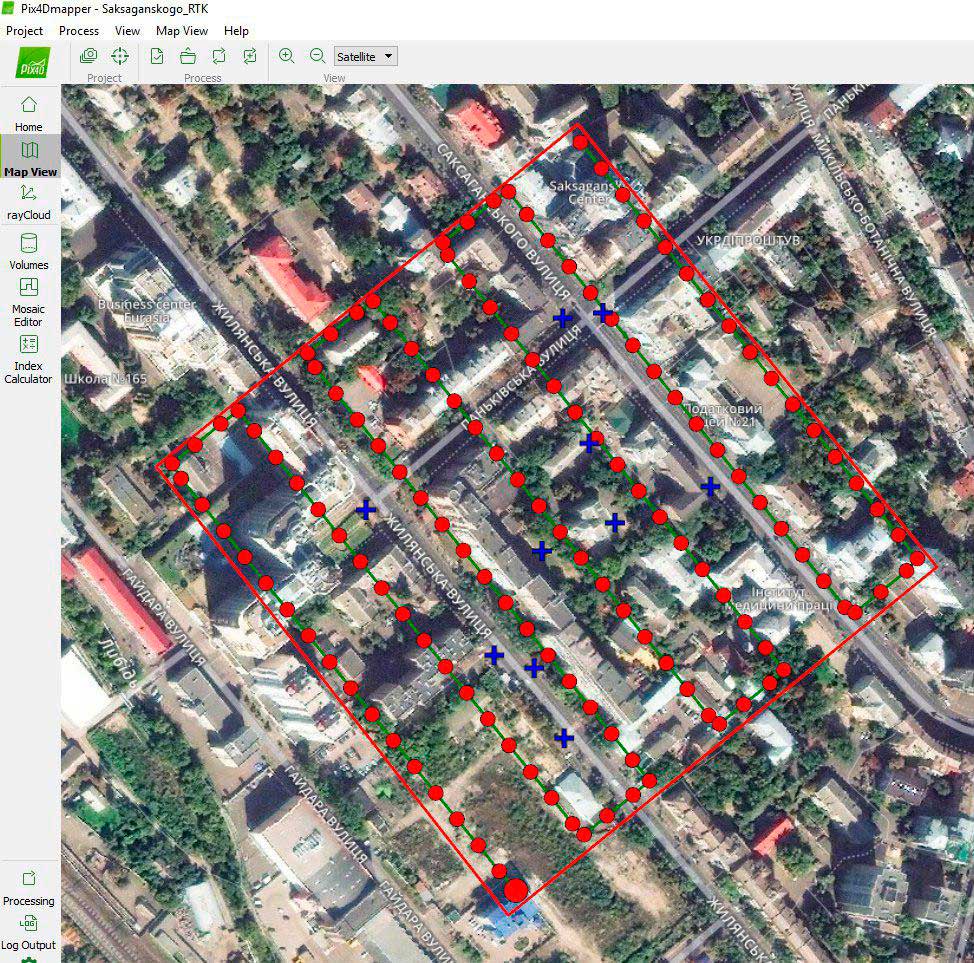The height and width of the screenshot is (963, 974).
Task: Open the rayCloud view
Action: pyautogui.click(x=29, y=203)
